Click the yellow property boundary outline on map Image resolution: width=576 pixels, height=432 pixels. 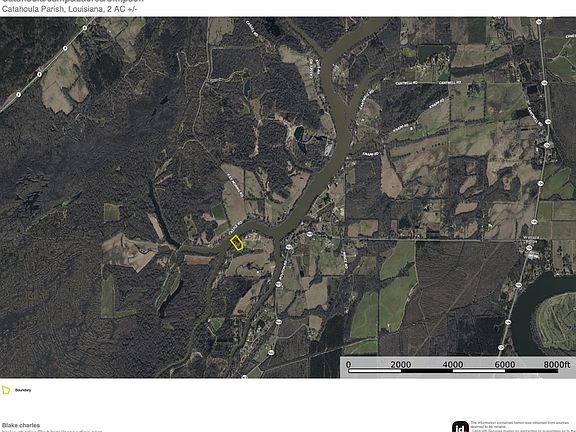237,243
